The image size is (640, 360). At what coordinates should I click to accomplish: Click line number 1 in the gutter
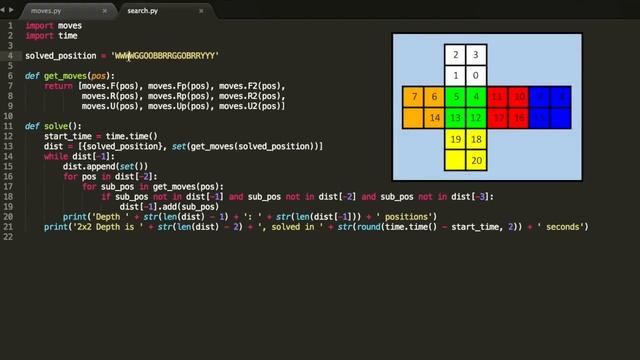point(10,26)
